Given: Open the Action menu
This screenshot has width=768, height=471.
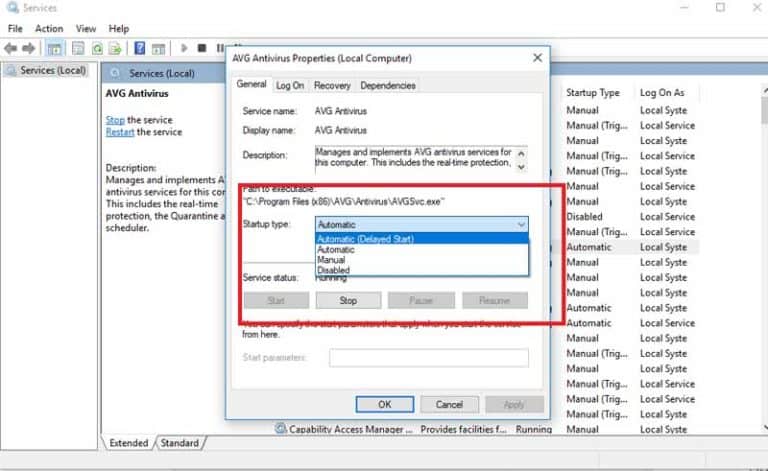Looking at the screenshot, I should [x=49, y=28].
